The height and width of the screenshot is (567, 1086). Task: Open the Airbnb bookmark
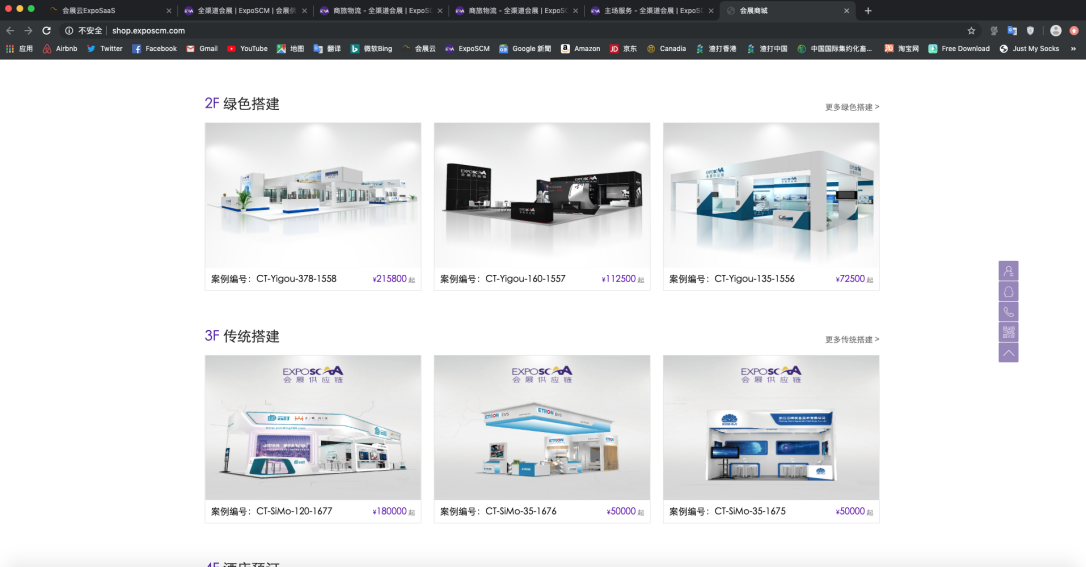[60, 48]
